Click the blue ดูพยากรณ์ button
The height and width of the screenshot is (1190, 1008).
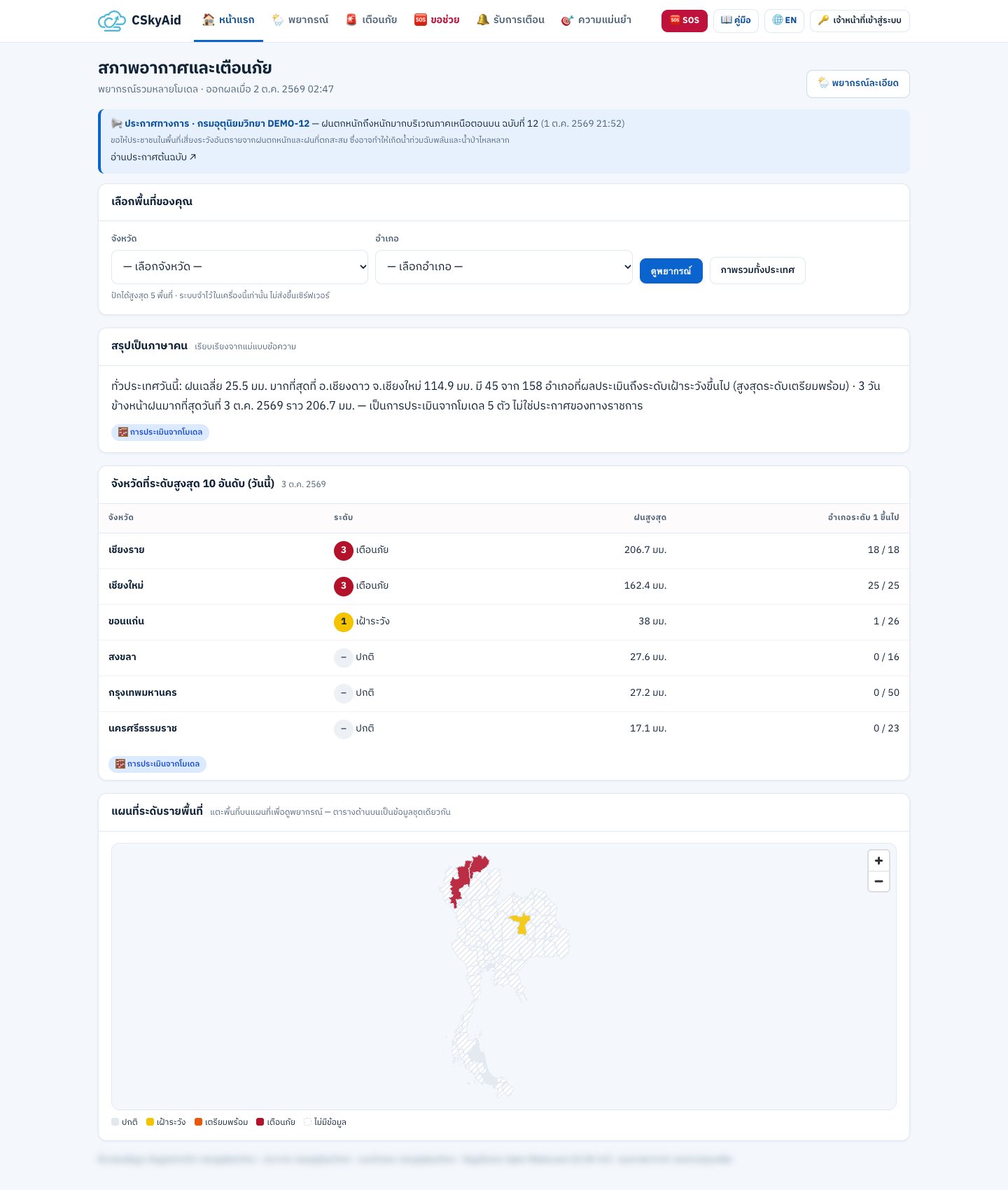(671, 271)
